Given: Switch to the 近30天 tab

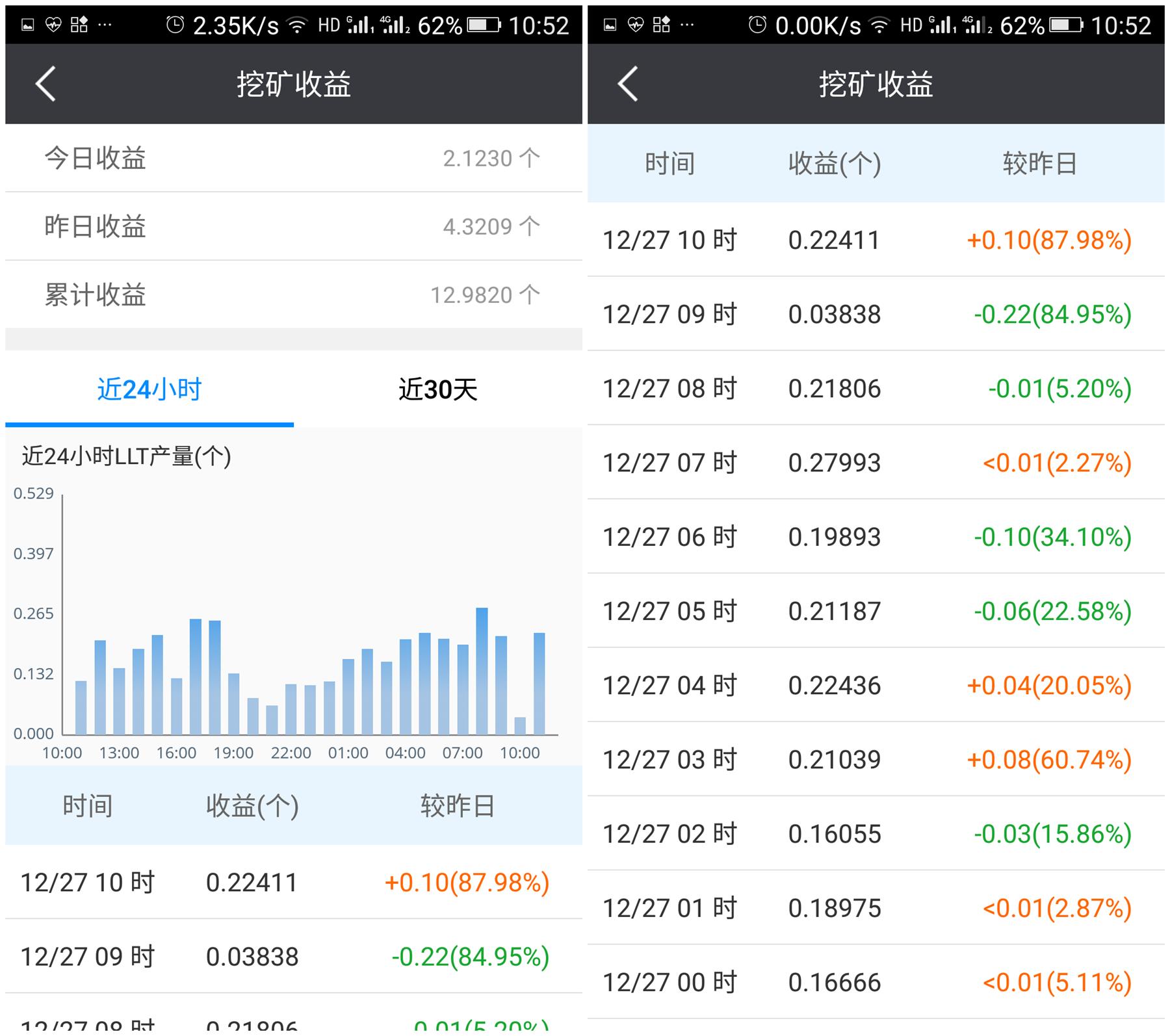Looking at the screenshot, I should pyautogui.click(x=437, y=389).
